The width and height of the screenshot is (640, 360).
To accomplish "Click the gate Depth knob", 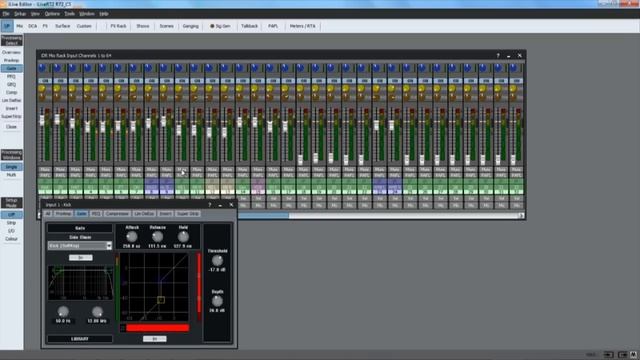I will coord(217,301).
